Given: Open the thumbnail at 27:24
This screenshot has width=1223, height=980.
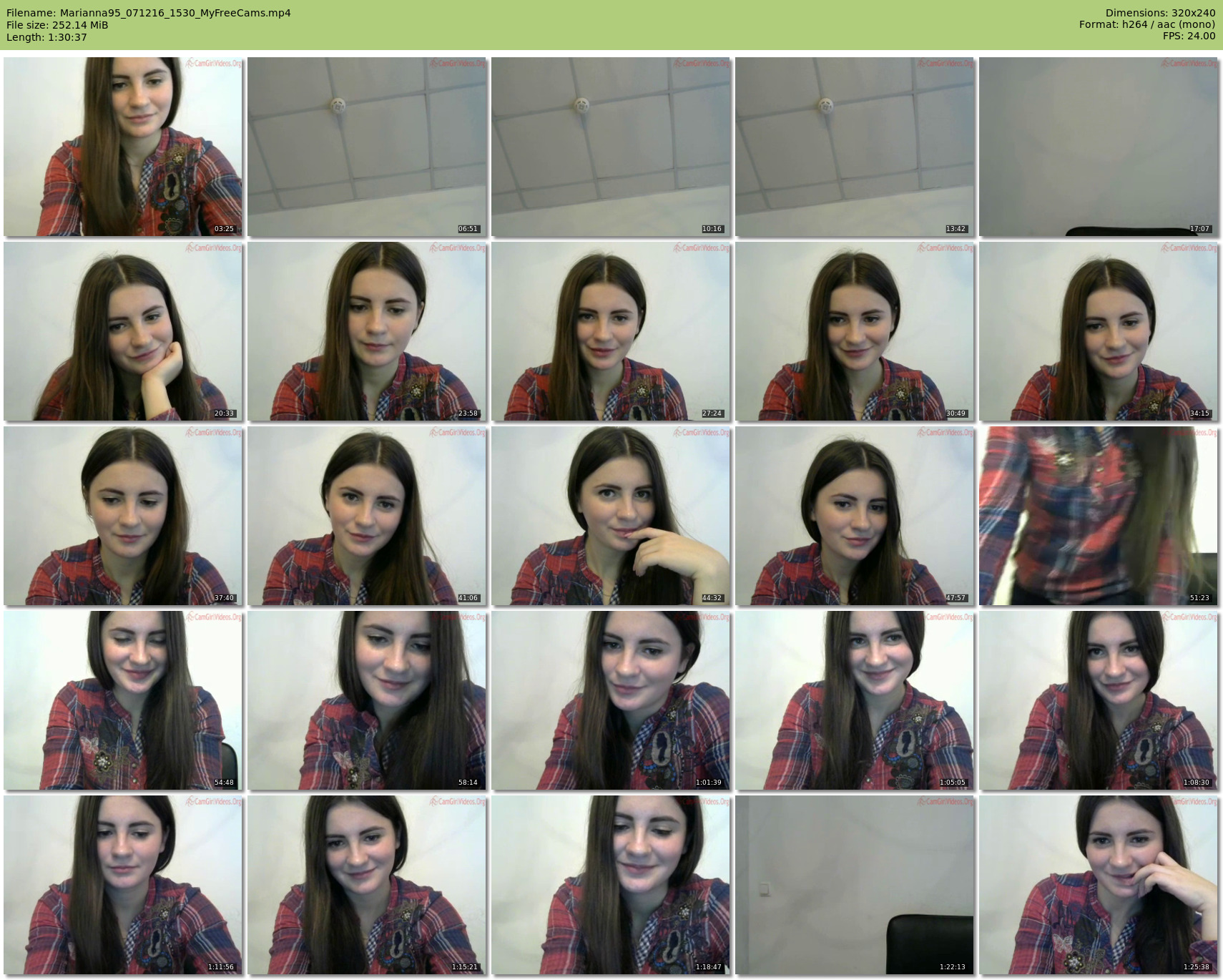Looking at the screenshot, I should (x=611, y=331).
